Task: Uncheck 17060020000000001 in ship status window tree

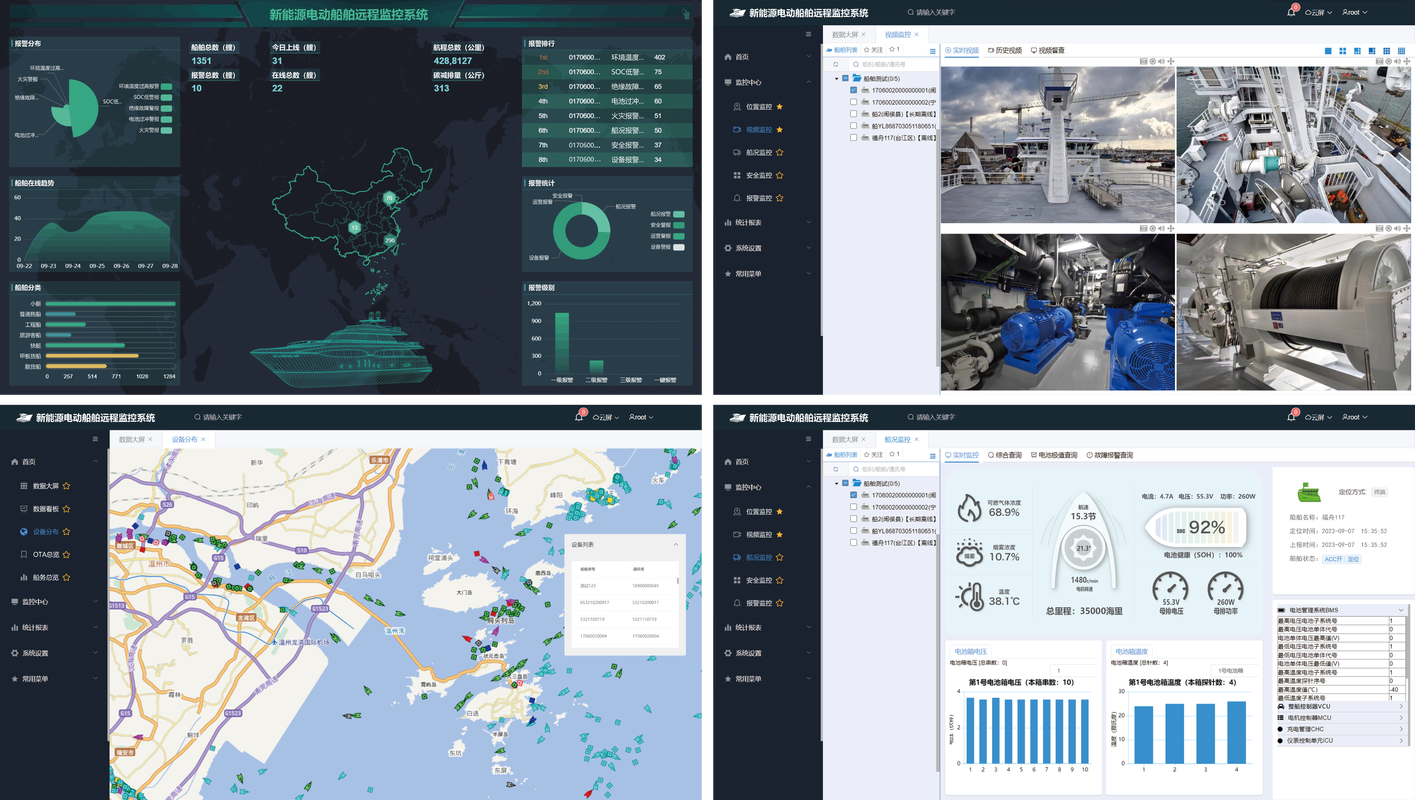Action: click(x=853, y=495)
